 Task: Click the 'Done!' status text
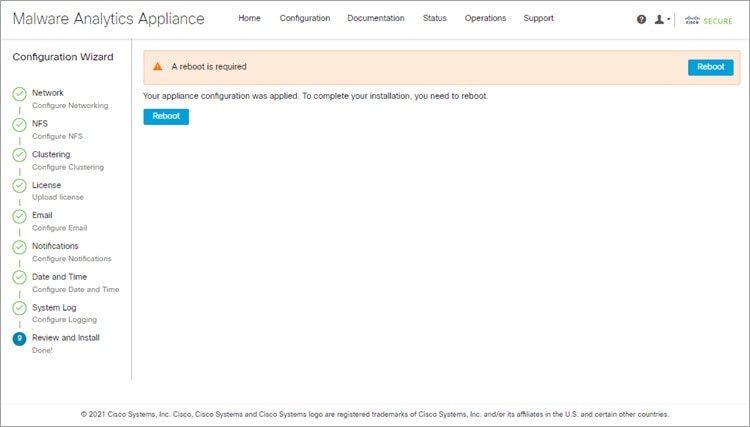(x=42, y=350)
